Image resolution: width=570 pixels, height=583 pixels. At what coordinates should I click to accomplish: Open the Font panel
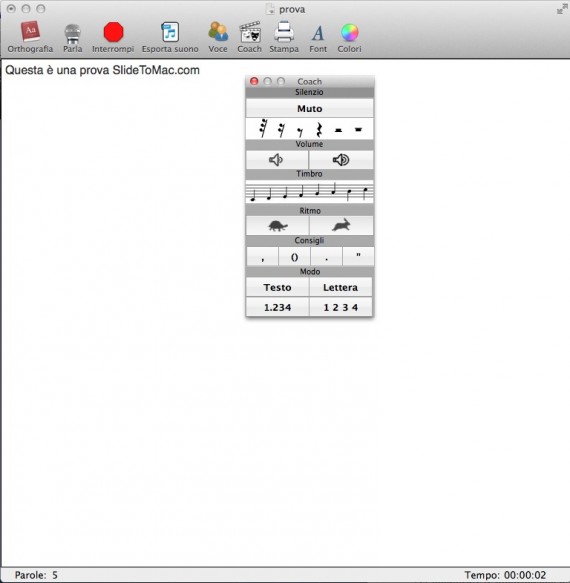click(318, 37)
